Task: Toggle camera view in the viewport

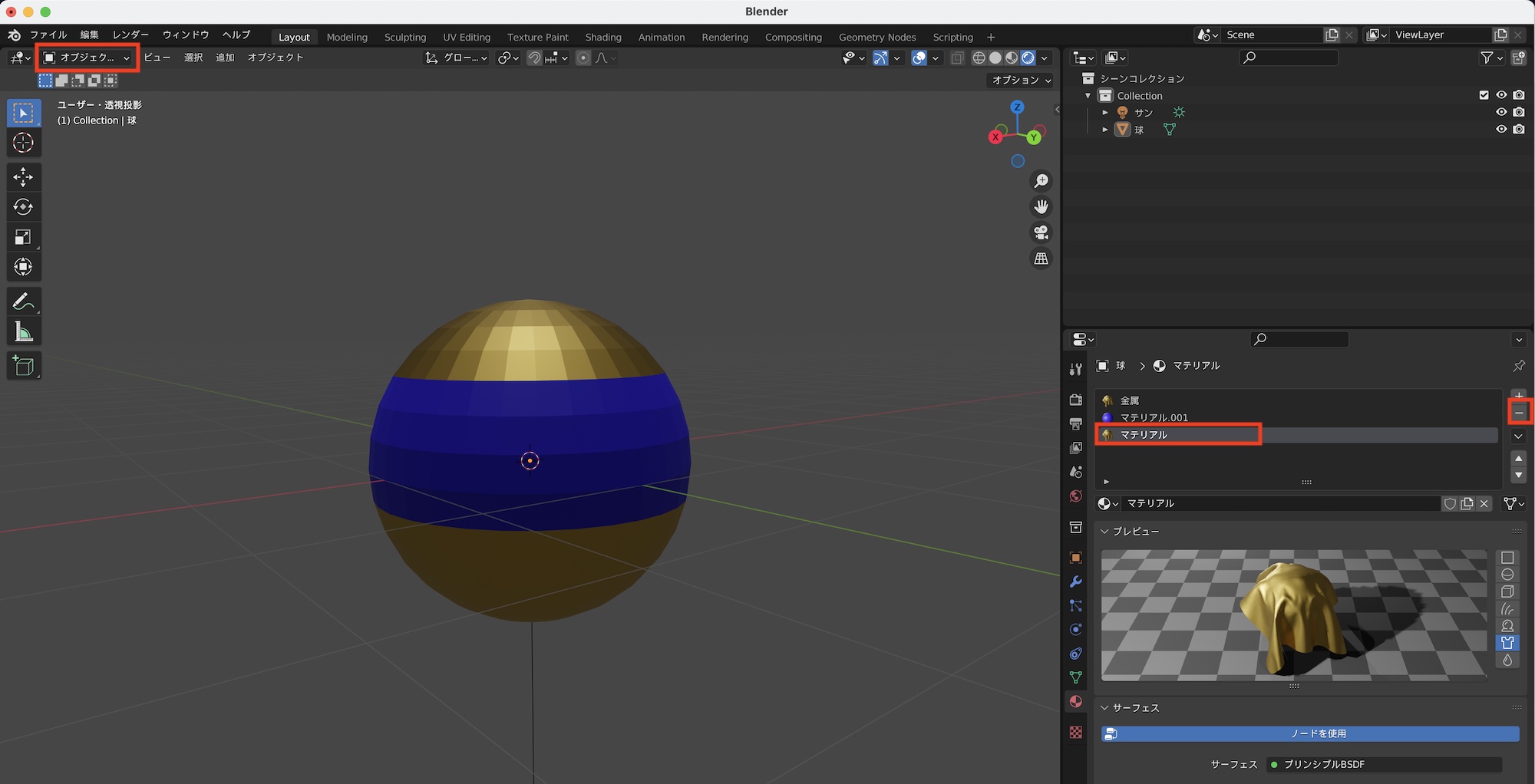Action: pos(1041,232)
